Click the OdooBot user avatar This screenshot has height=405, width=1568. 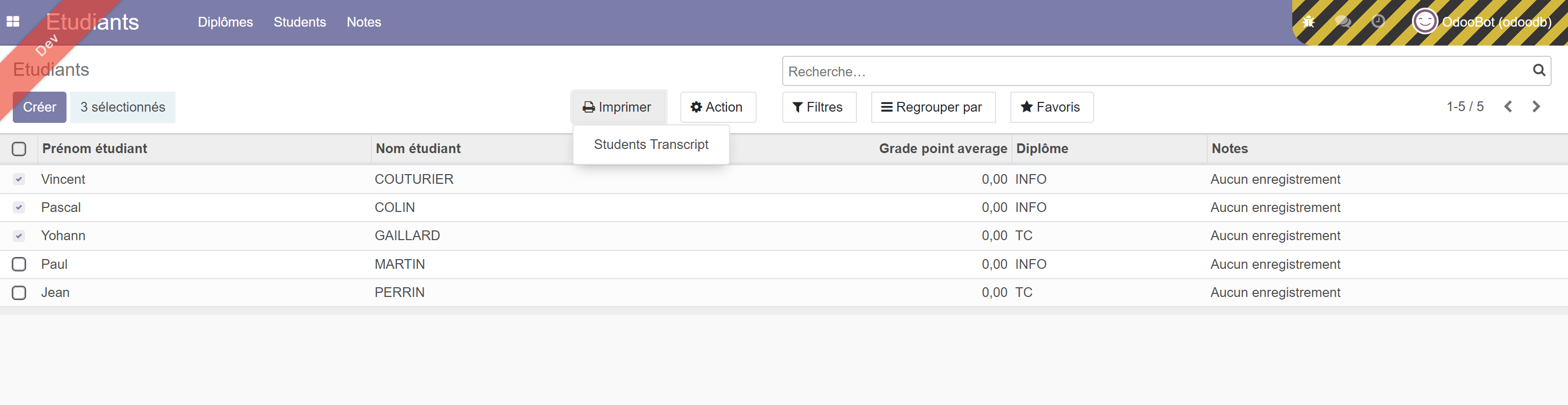click(x=1424, y=22)
